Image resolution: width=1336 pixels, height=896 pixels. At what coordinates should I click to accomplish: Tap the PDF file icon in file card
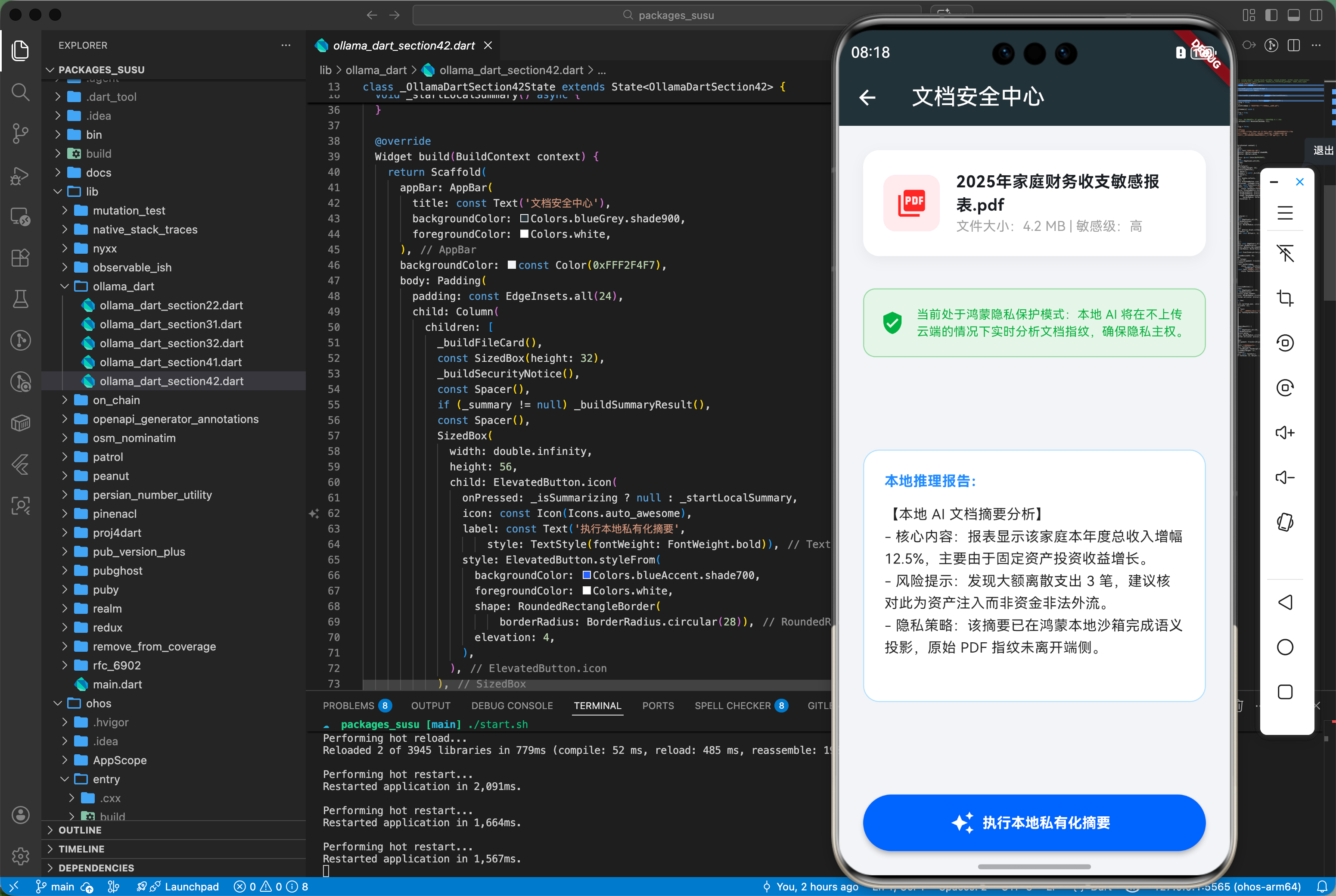(911, 203)
